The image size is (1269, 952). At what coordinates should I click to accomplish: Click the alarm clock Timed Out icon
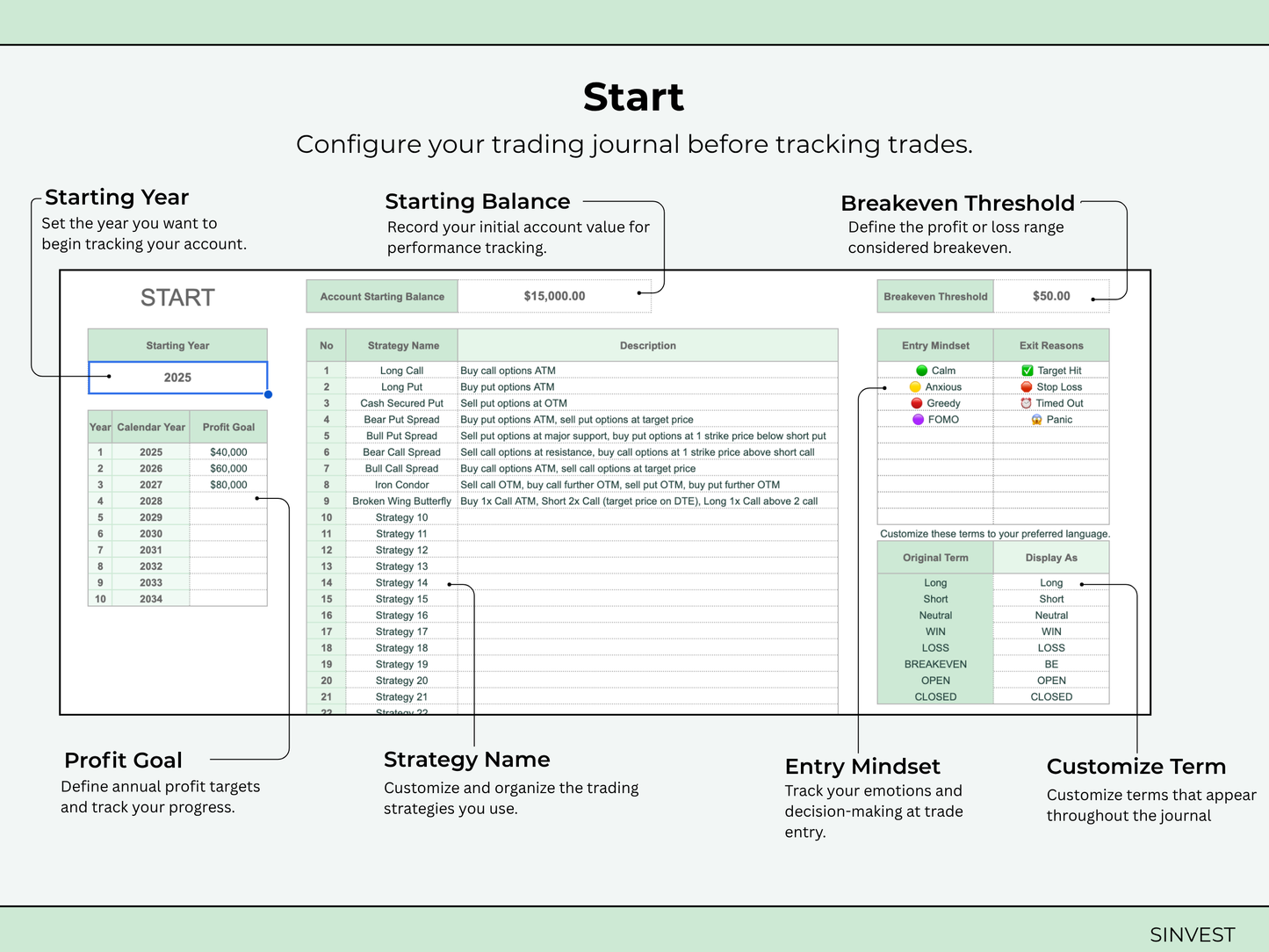[x=1026, y=403]
